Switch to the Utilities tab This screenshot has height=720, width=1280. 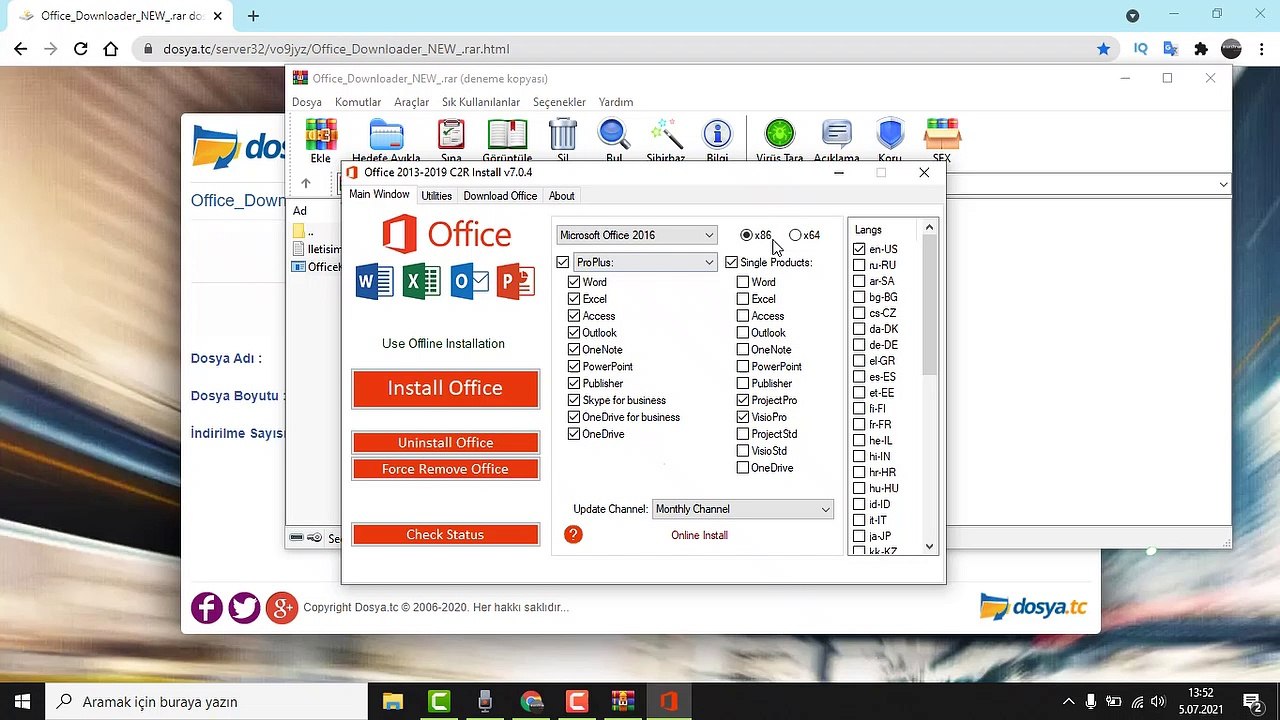(436, 196)
